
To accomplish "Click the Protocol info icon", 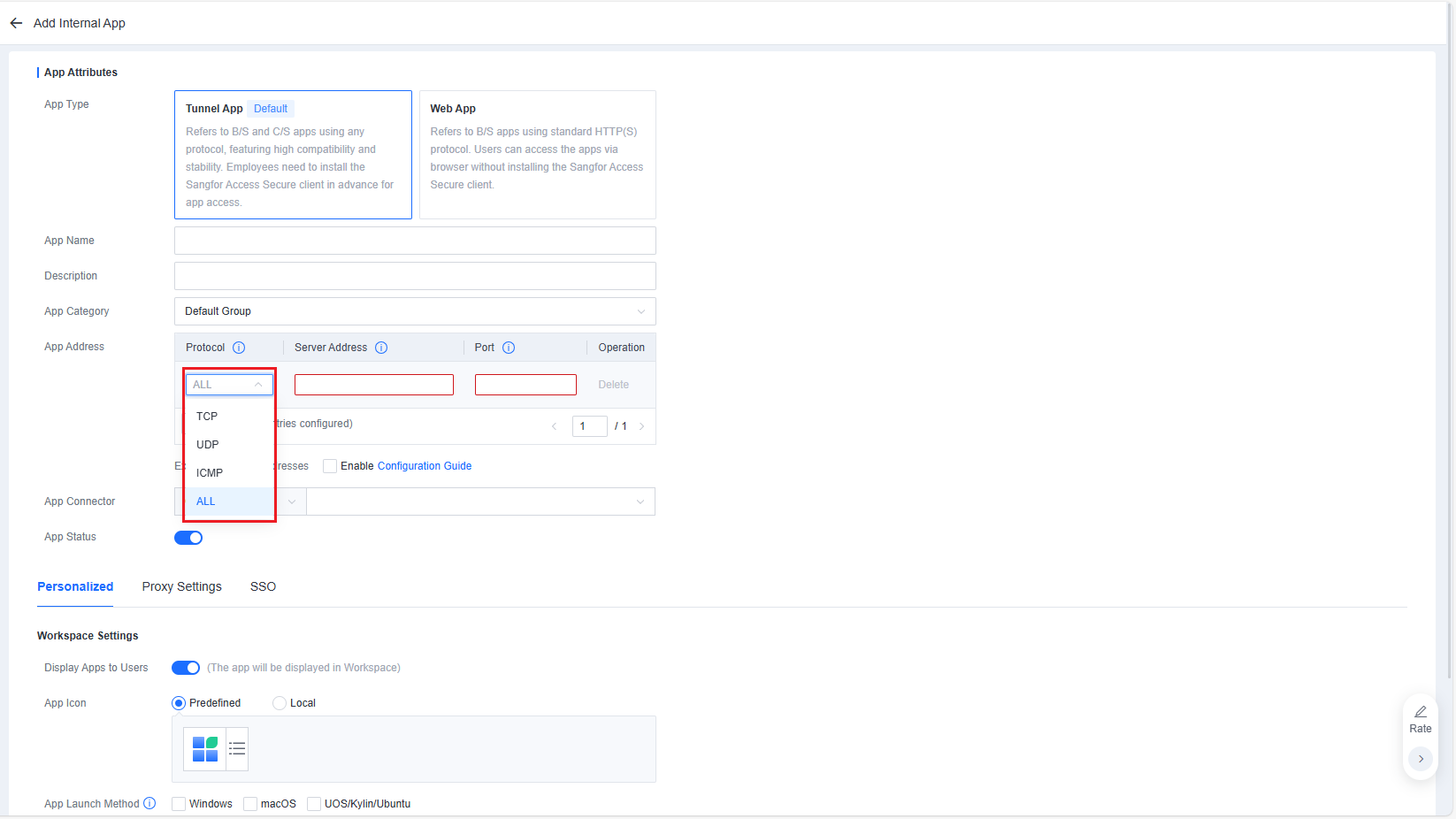I will pos(239,348).
